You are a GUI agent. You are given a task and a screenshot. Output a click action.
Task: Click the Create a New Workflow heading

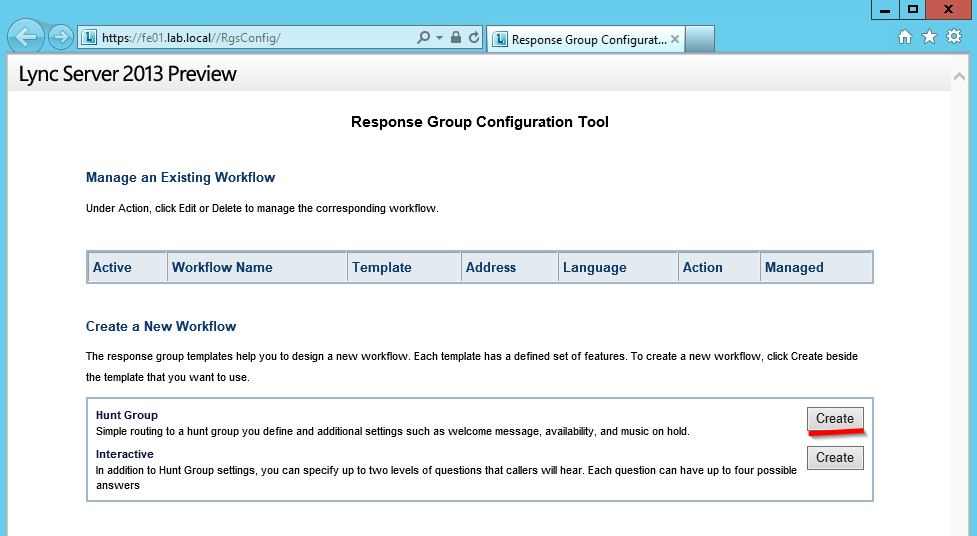pyautogui.click(x=161, y=327)
